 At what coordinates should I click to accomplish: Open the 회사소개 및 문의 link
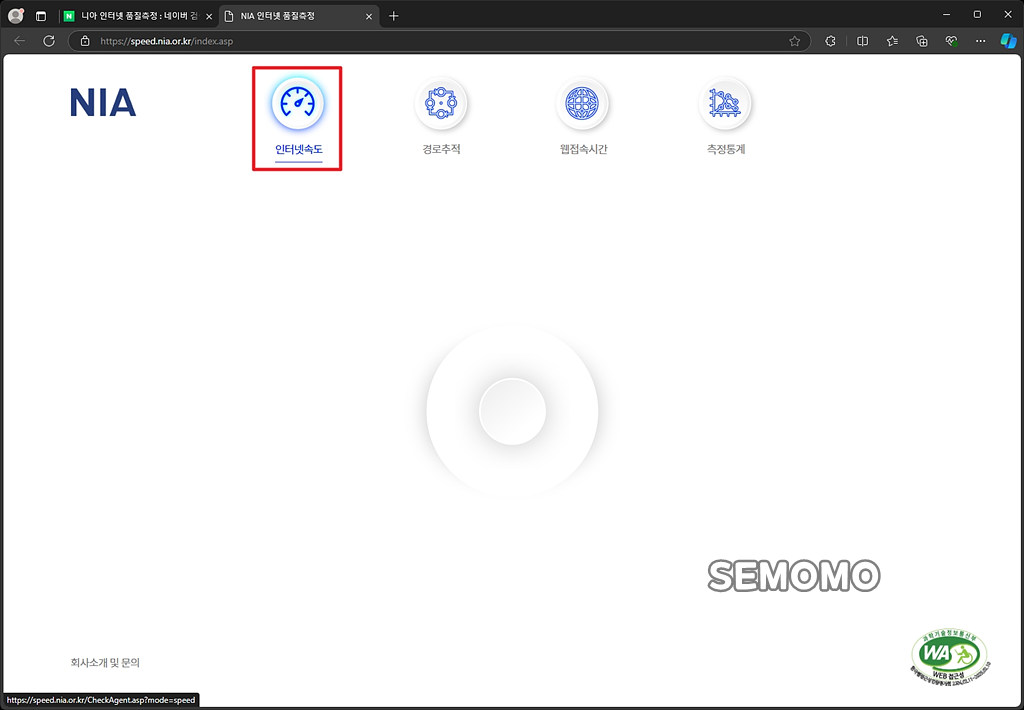point(105,662)
